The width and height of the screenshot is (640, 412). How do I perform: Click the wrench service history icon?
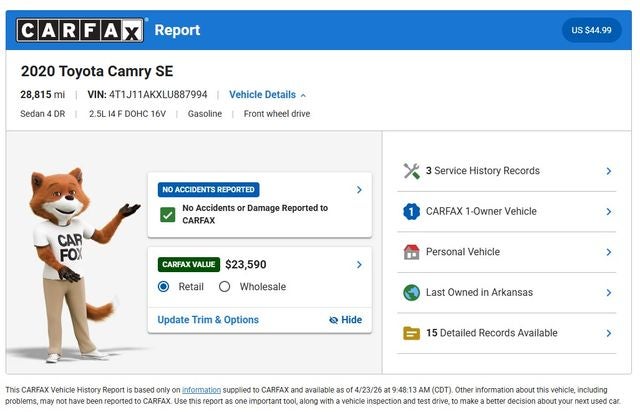click(411, 171)
